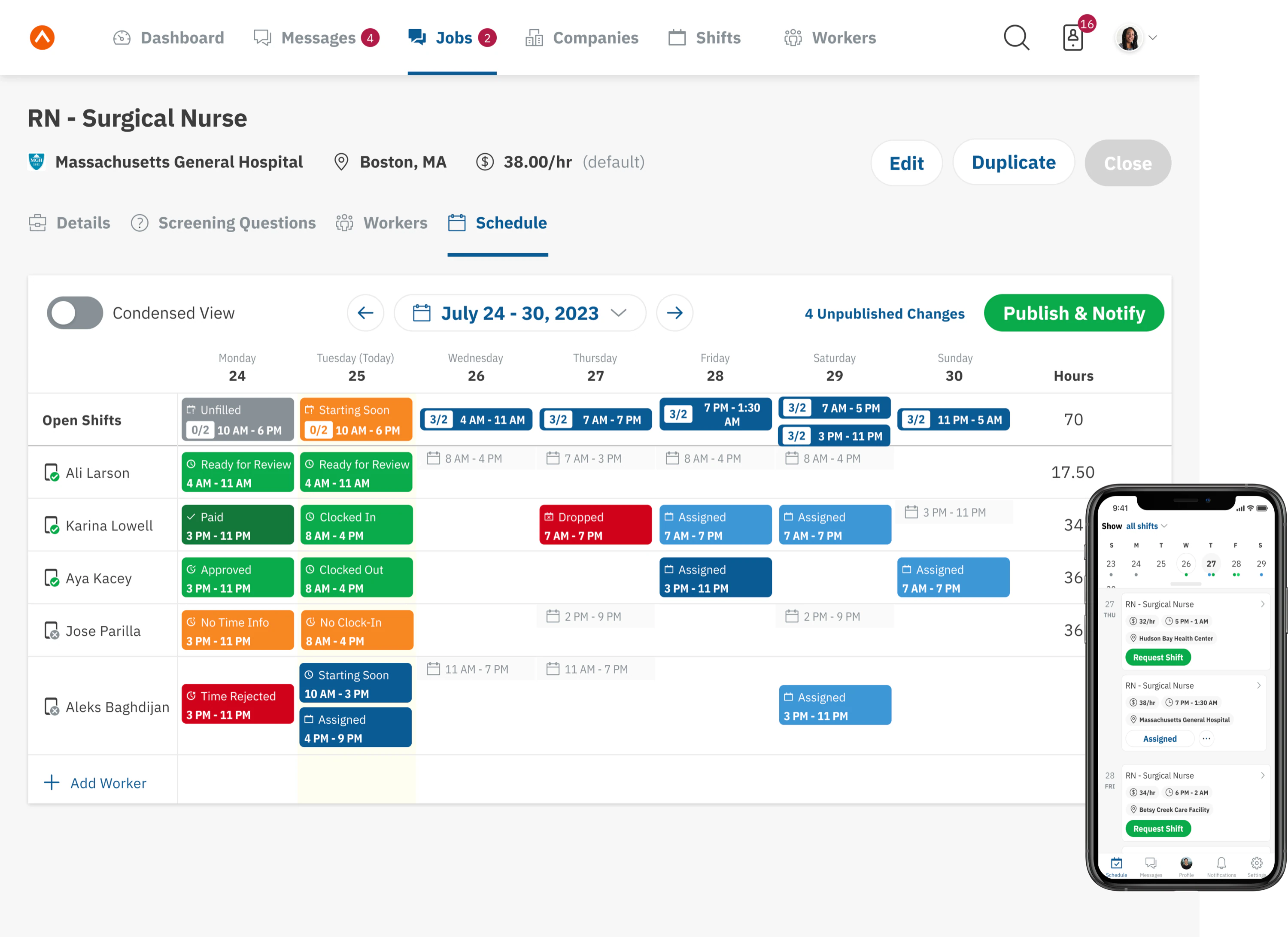Click the orange app logo

click(42, 37)
